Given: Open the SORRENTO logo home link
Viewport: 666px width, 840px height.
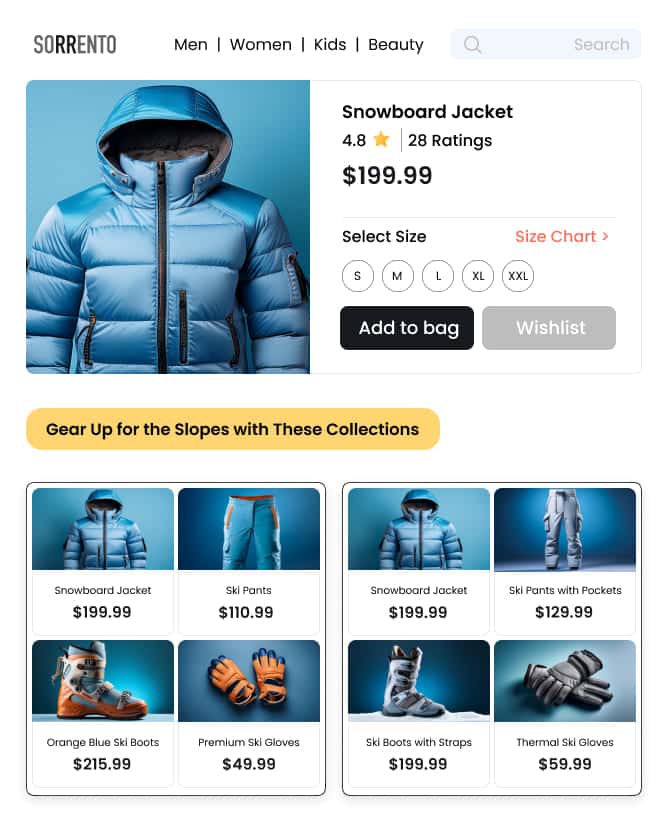Looking at the screenshot, I should [x=75, y=44].
